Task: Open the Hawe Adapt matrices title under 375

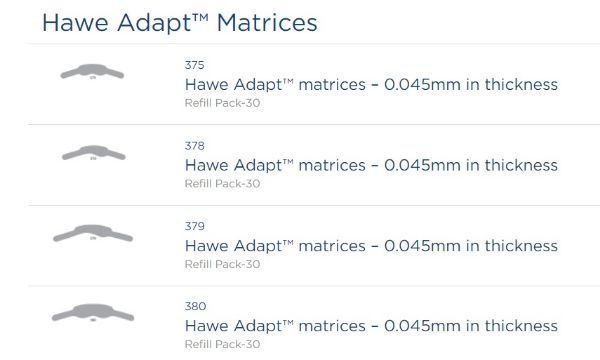Action: pyautogui.click(x=371, y=85)
